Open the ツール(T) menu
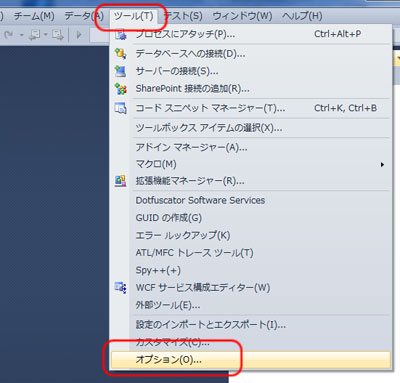Screen dimensions: 400x383 point(133,16)
